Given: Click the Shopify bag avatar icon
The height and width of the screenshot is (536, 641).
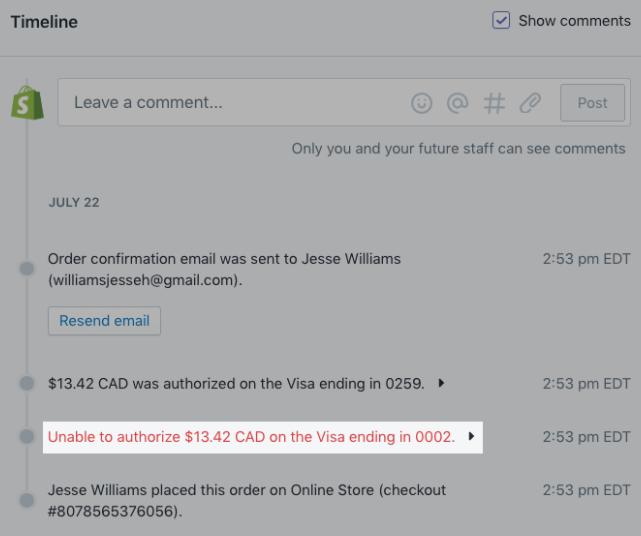Looking at the screenshot, I should 27,103.
